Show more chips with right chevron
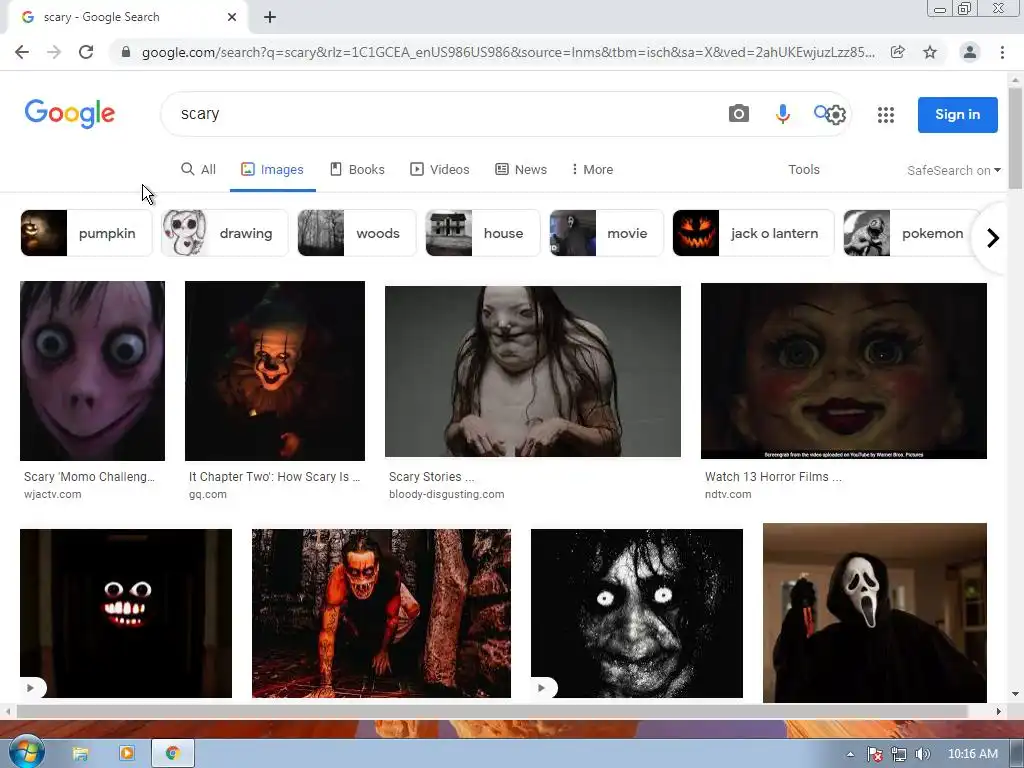Screen dimensions: 1024x768 coord(993,238)
